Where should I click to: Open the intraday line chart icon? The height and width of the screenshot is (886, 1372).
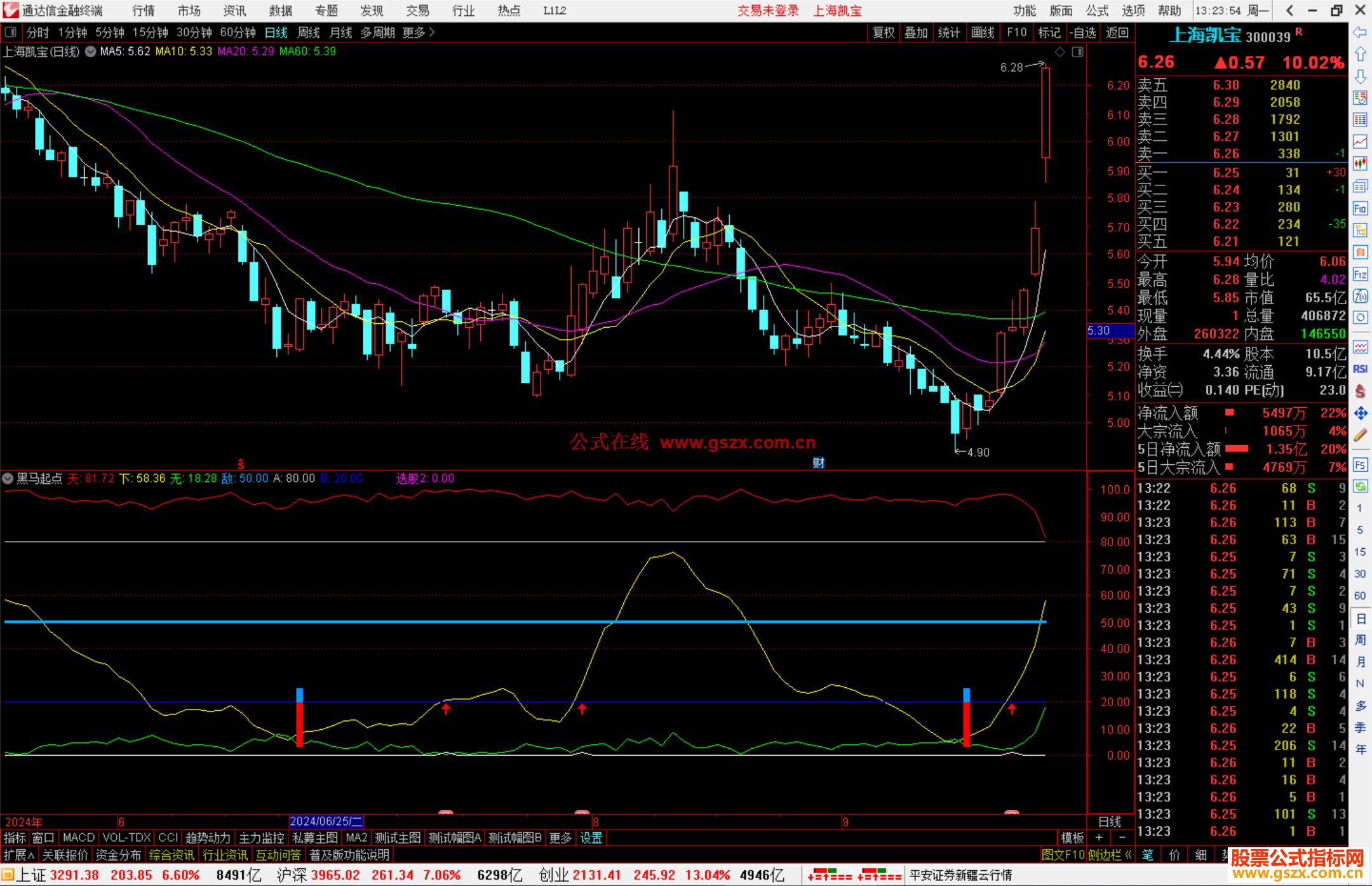(x=1360, y=142)
